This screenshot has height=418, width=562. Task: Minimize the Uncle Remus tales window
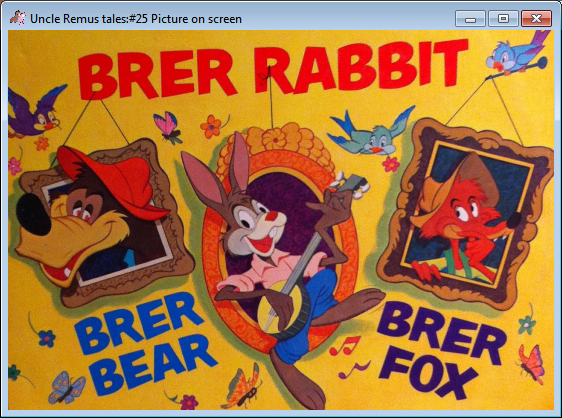[470, 19]
